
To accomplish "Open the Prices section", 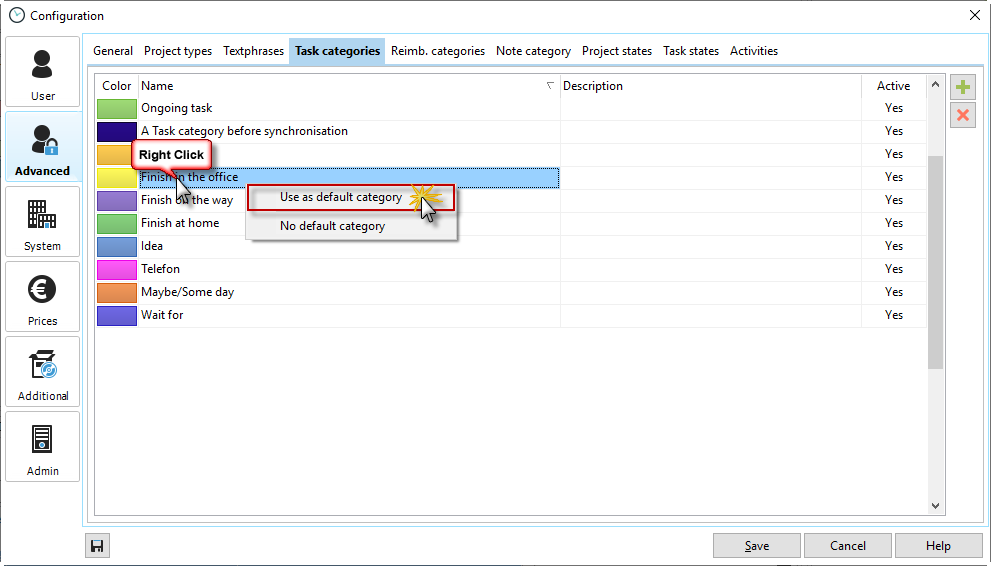I will pos(43,297).
